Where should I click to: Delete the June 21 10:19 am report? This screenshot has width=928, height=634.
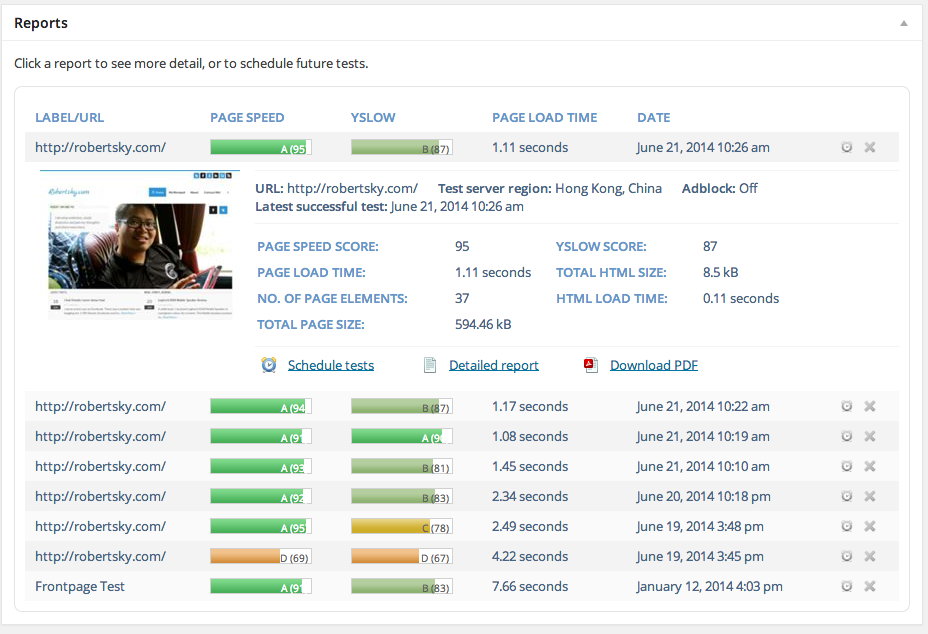pyautogui.click(x=869, y=436)
